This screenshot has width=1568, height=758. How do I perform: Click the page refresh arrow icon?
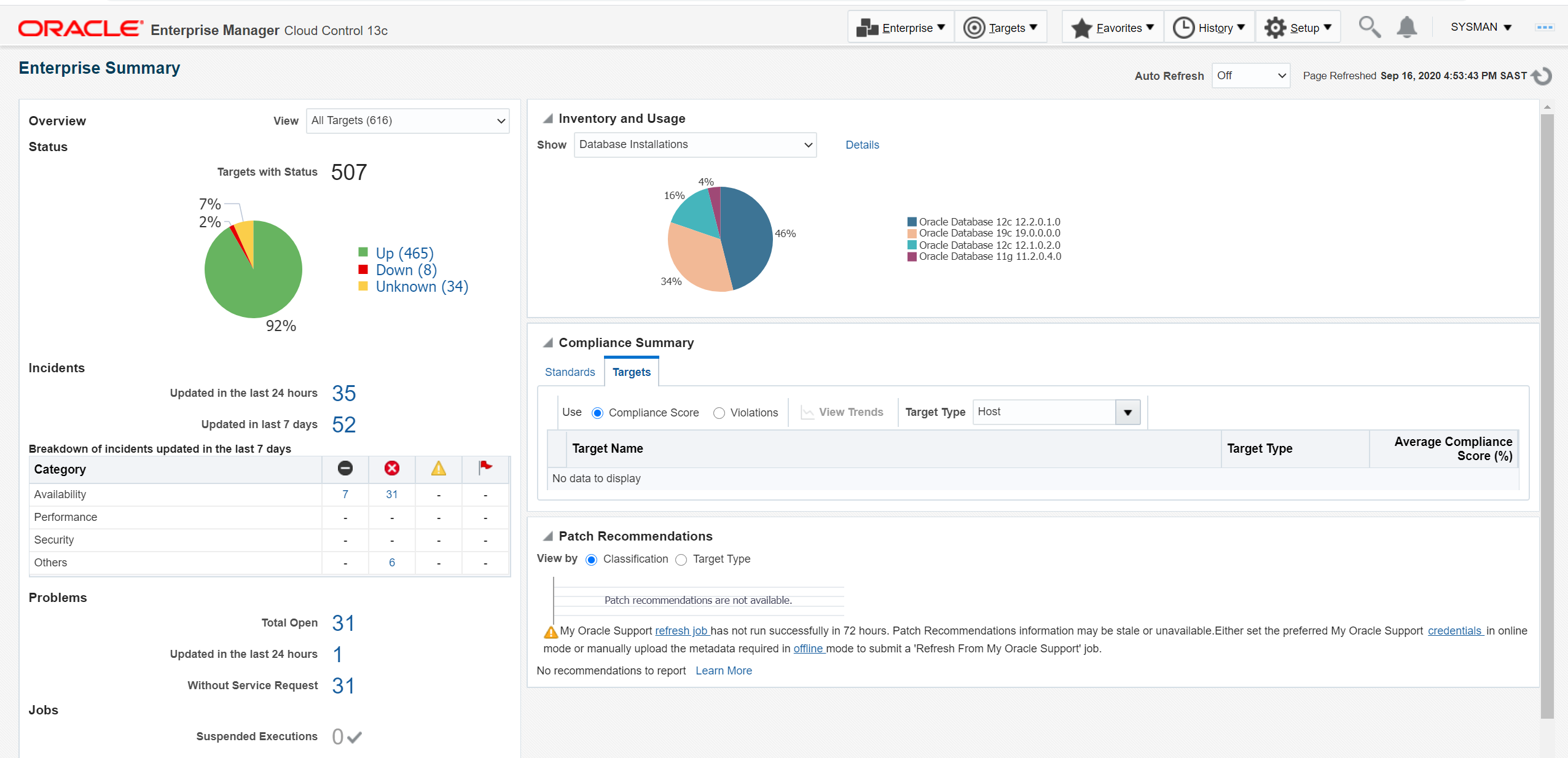pyautogui.click(x=1542, y=76)
